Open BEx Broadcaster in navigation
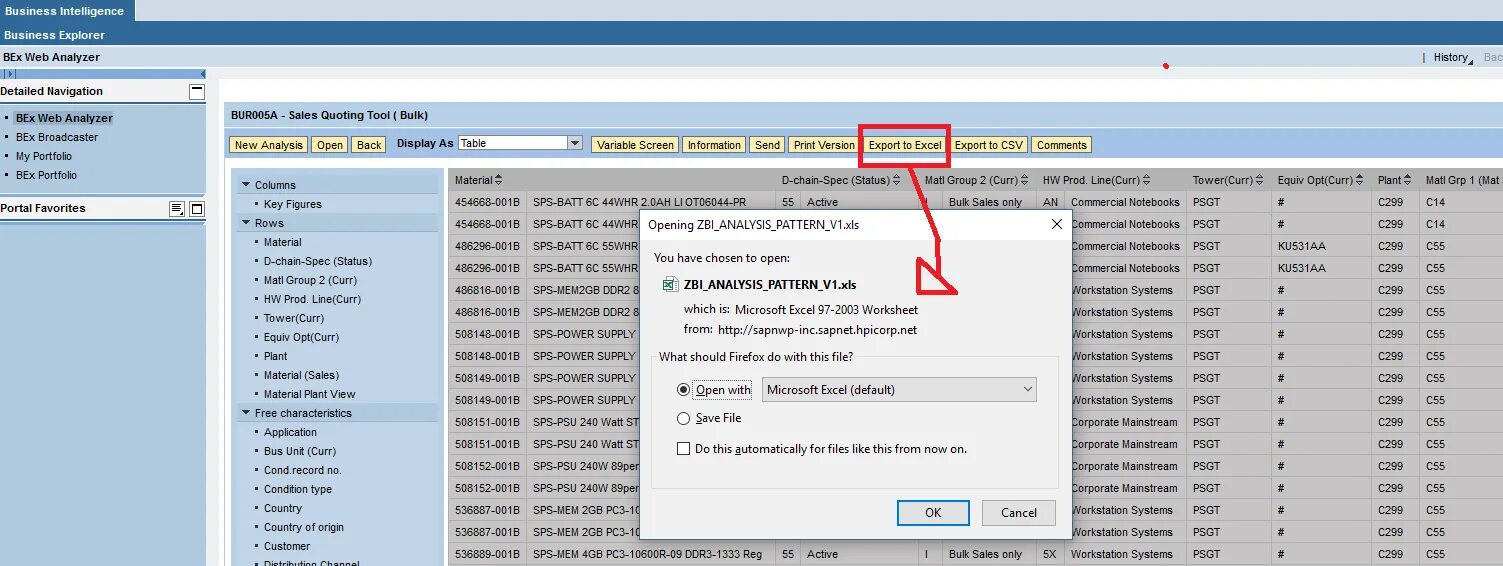The height and width of the screenshot is (566, 1503). tap(57, 137)
